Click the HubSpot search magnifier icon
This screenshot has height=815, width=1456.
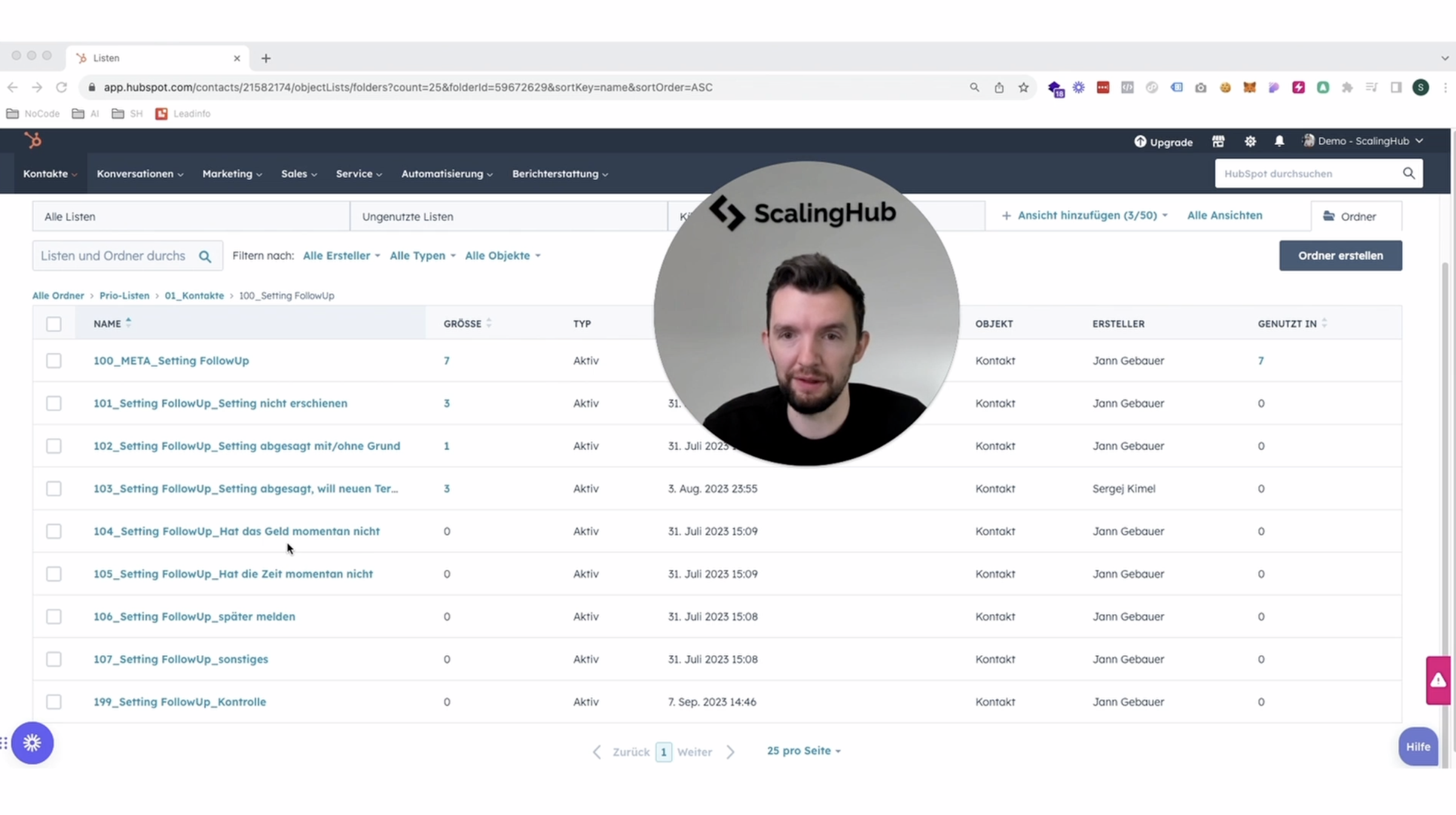[1409, 174]
